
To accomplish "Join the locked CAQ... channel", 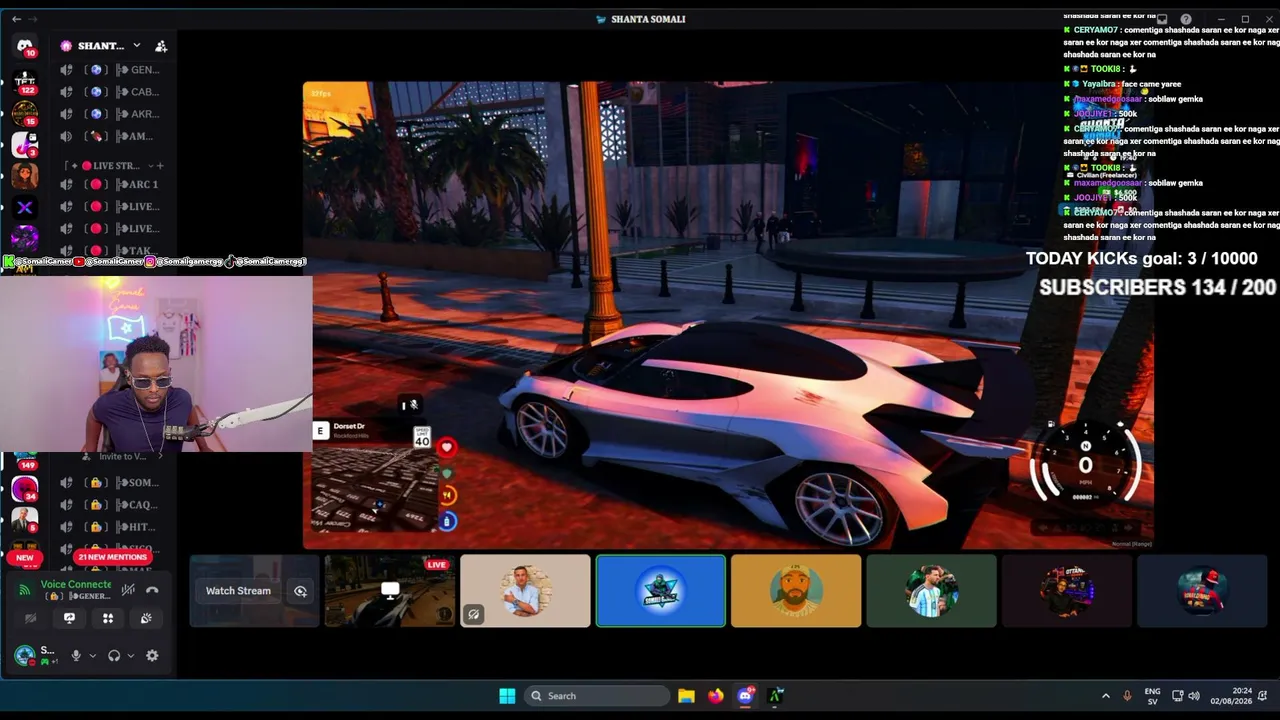I will (110, 505).
